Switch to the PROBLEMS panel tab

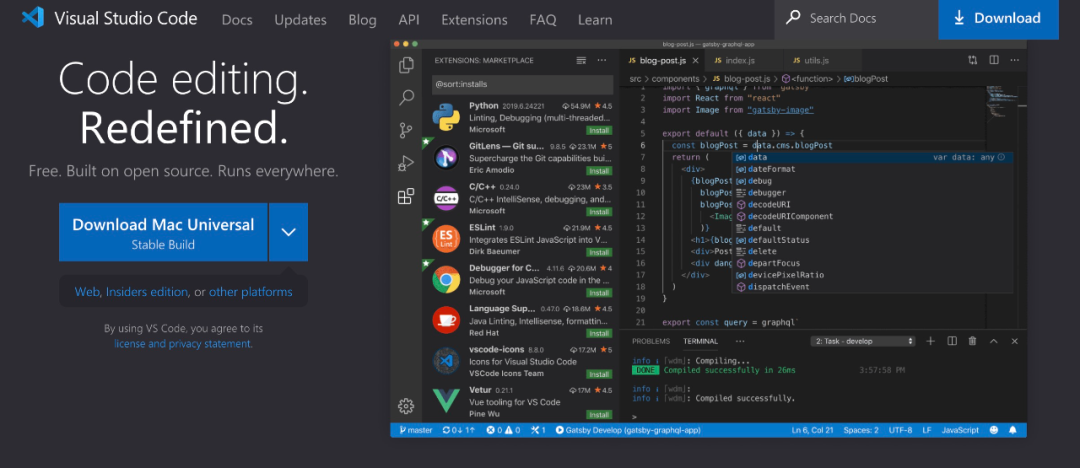pyautogui.click(x=651, y=341)
